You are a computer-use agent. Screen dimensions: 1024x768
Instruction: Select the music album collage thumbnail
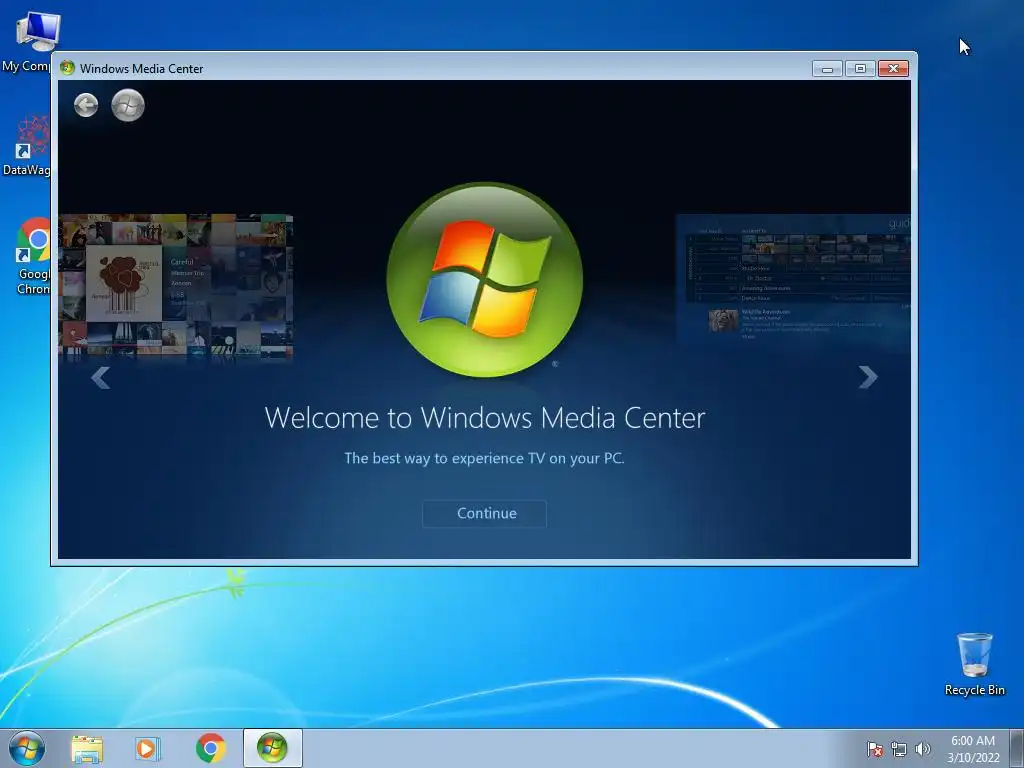pyautogui.click(x=176, y=287)
